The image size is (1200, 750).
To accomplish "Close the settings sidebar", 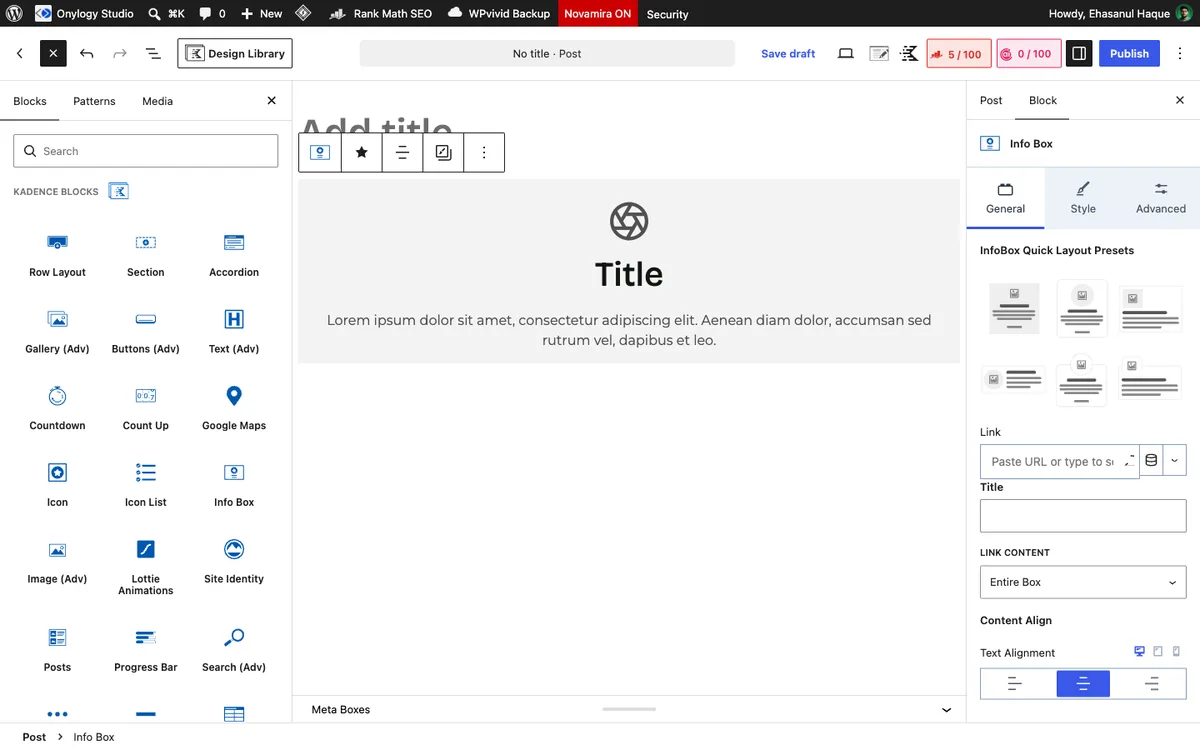I will [x=1180, y=100].
